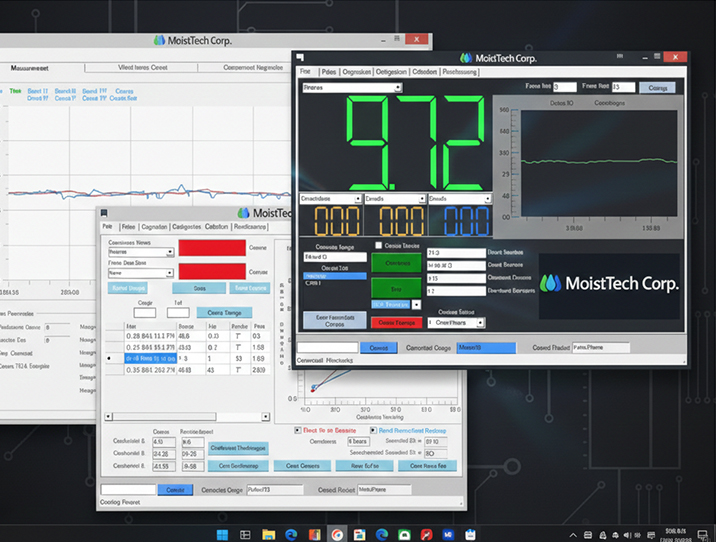Click the blue button in the dark window's bottom bar

(379, 348)
